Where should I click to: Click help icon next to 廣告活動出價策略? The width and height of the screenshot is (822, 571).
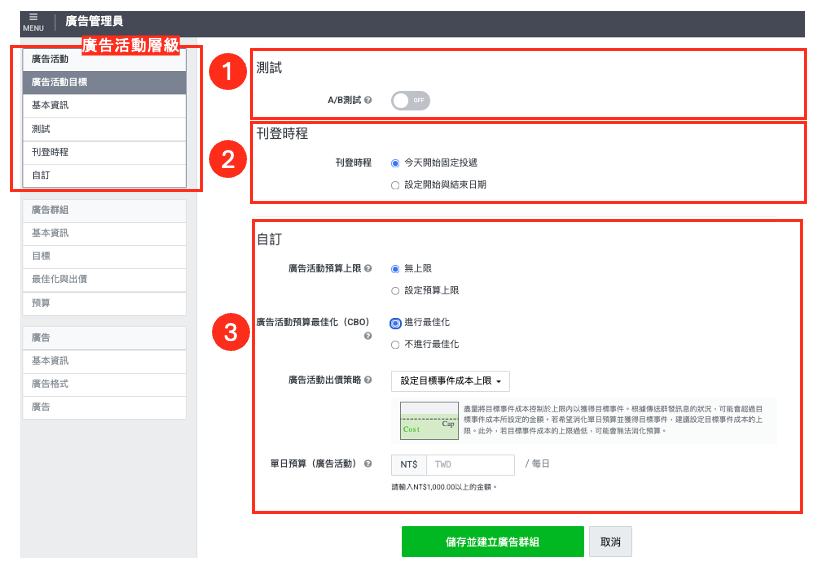click(x=368, y=380)
